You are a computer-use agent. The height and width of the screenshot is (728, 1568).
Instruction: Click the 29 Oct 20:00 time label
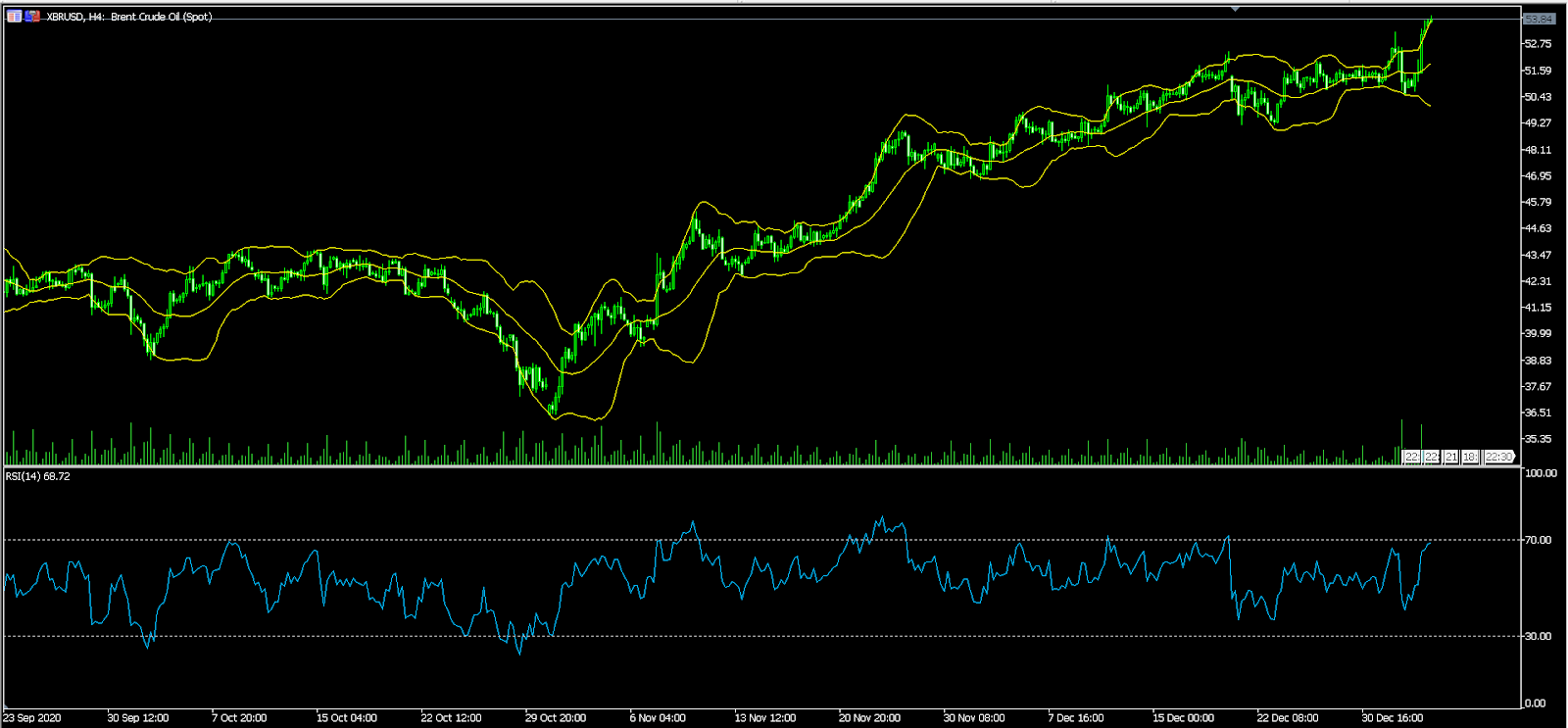[556, 718]
